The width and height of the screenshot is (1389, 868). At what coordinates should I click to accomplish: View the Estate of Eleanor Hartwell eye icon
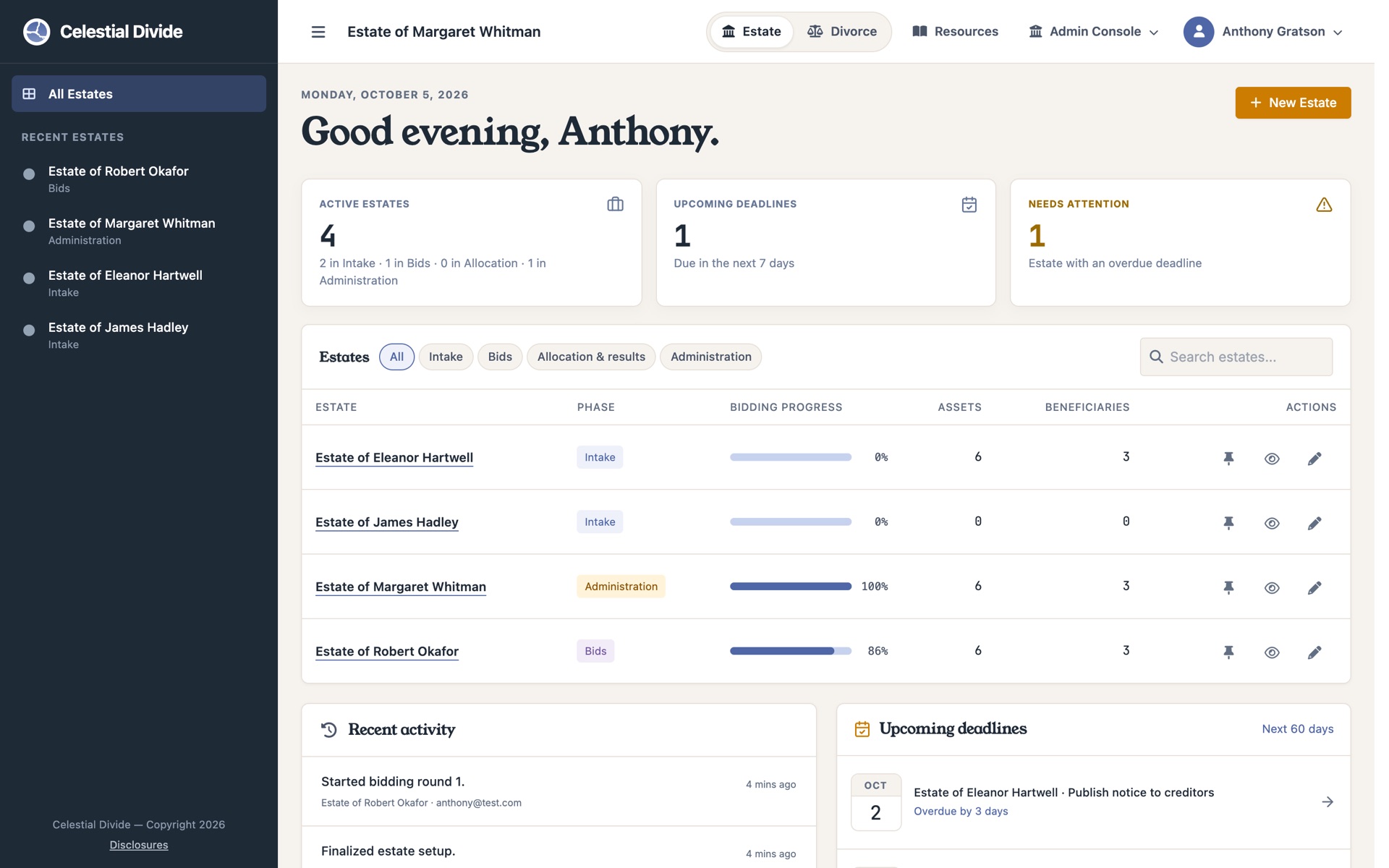(1272, 458)
